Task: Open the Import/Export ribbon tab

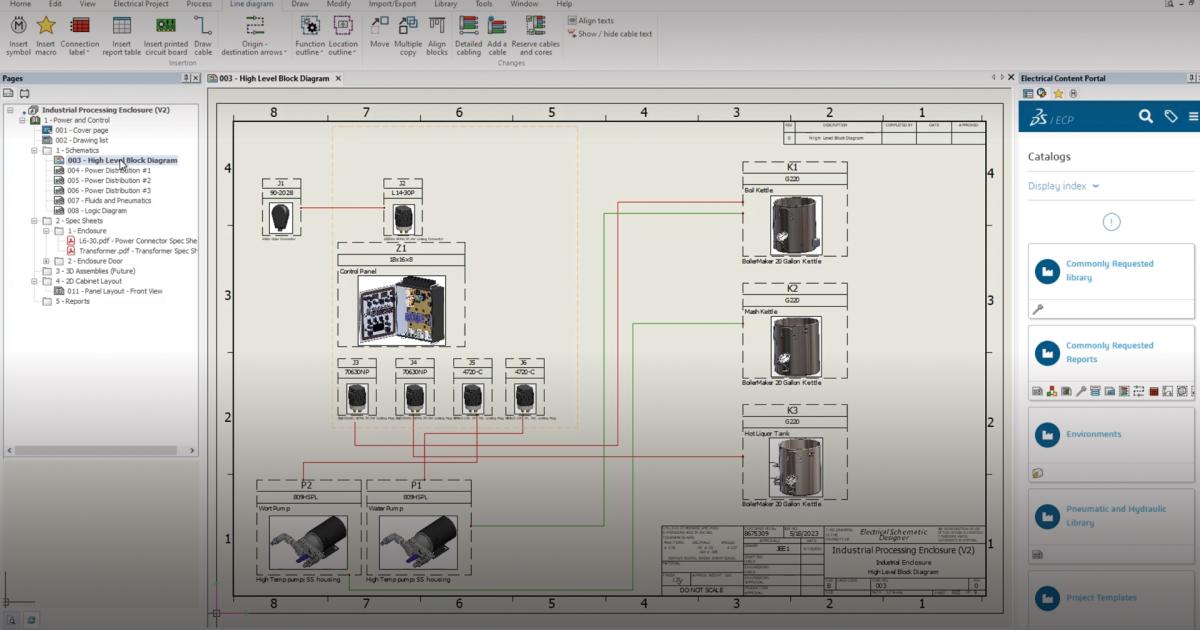Action: coord(393,4)
